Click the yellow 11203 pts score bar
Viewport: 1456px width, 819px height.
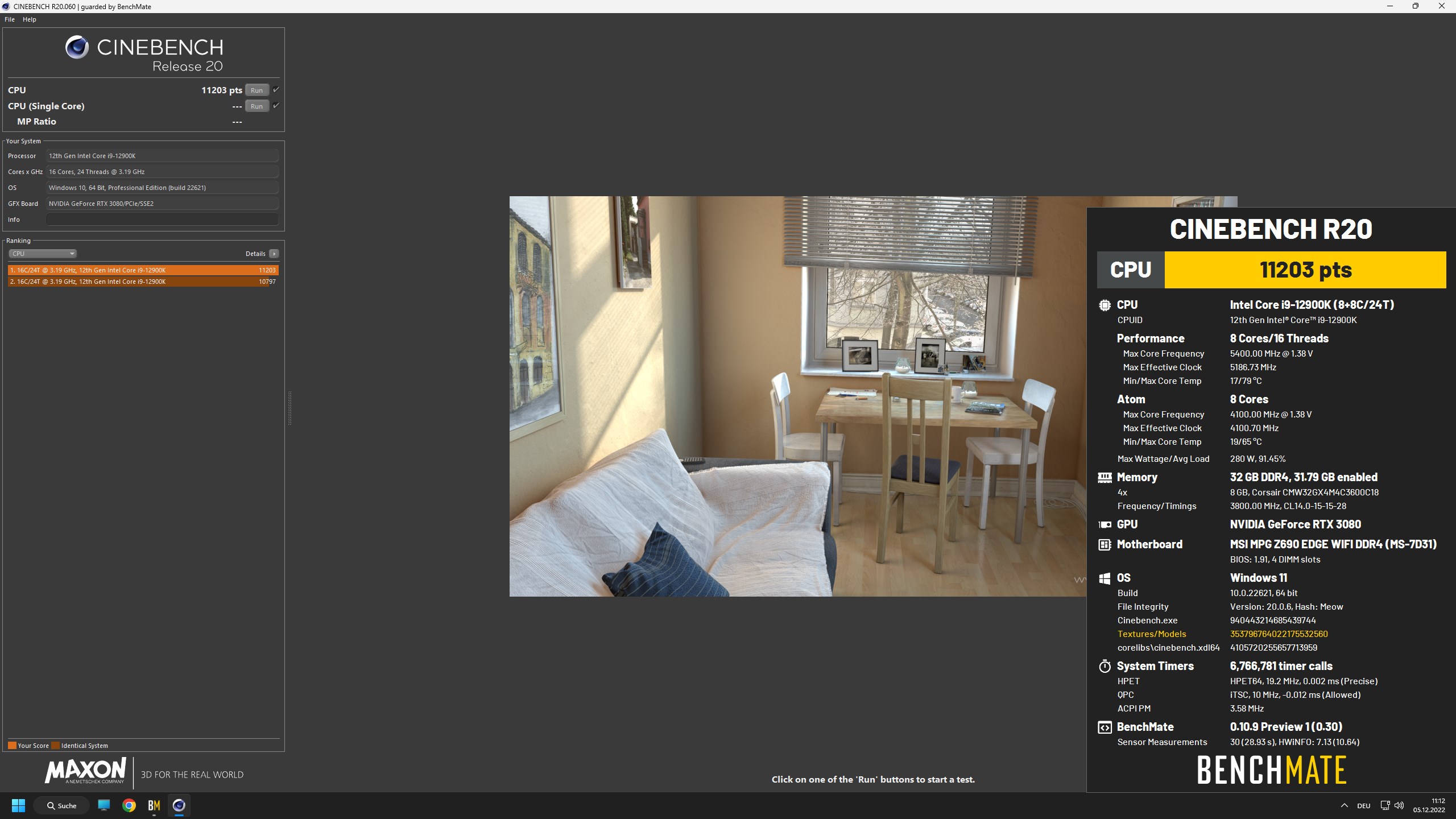tap(1305, 270)
